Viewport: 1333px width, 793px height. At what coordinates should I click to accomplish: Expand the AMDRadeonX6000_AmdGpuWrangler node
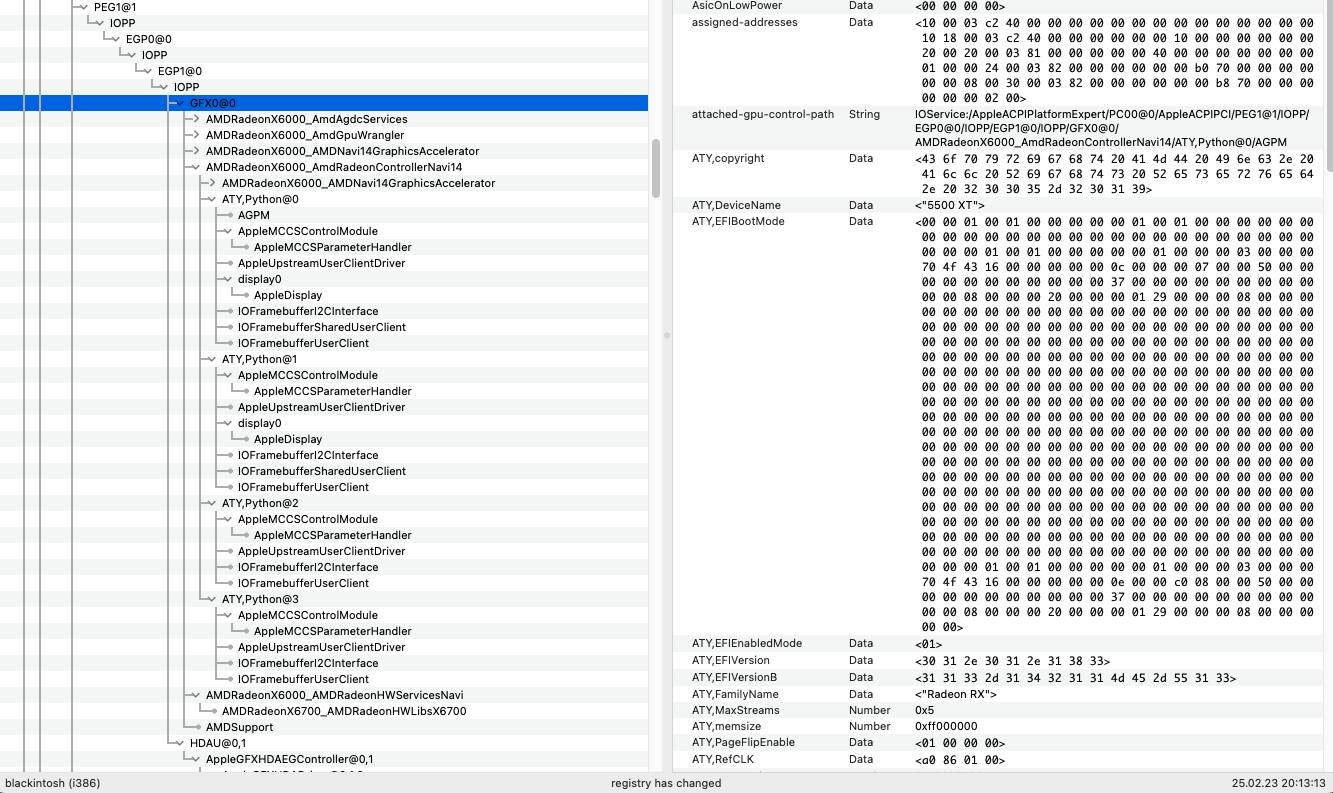[197, 135]
